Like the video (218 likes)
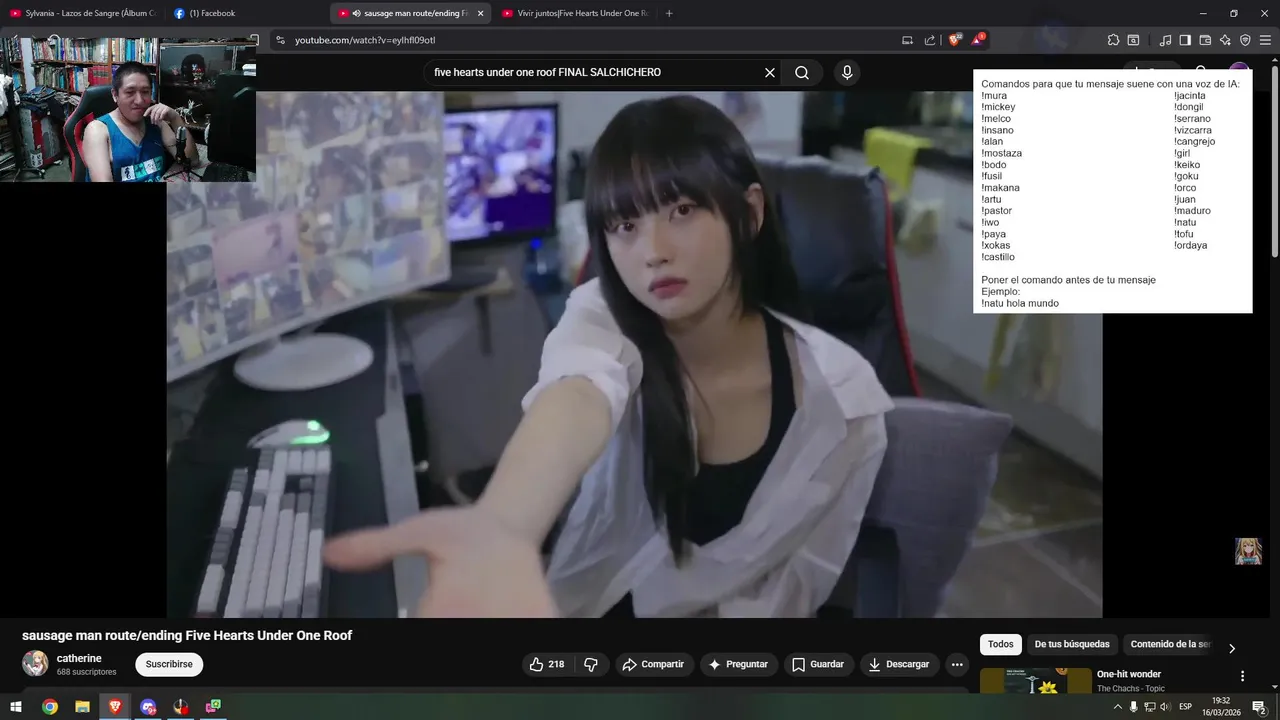The height and width of the screenshot is (720, 1280). (547, 664)
